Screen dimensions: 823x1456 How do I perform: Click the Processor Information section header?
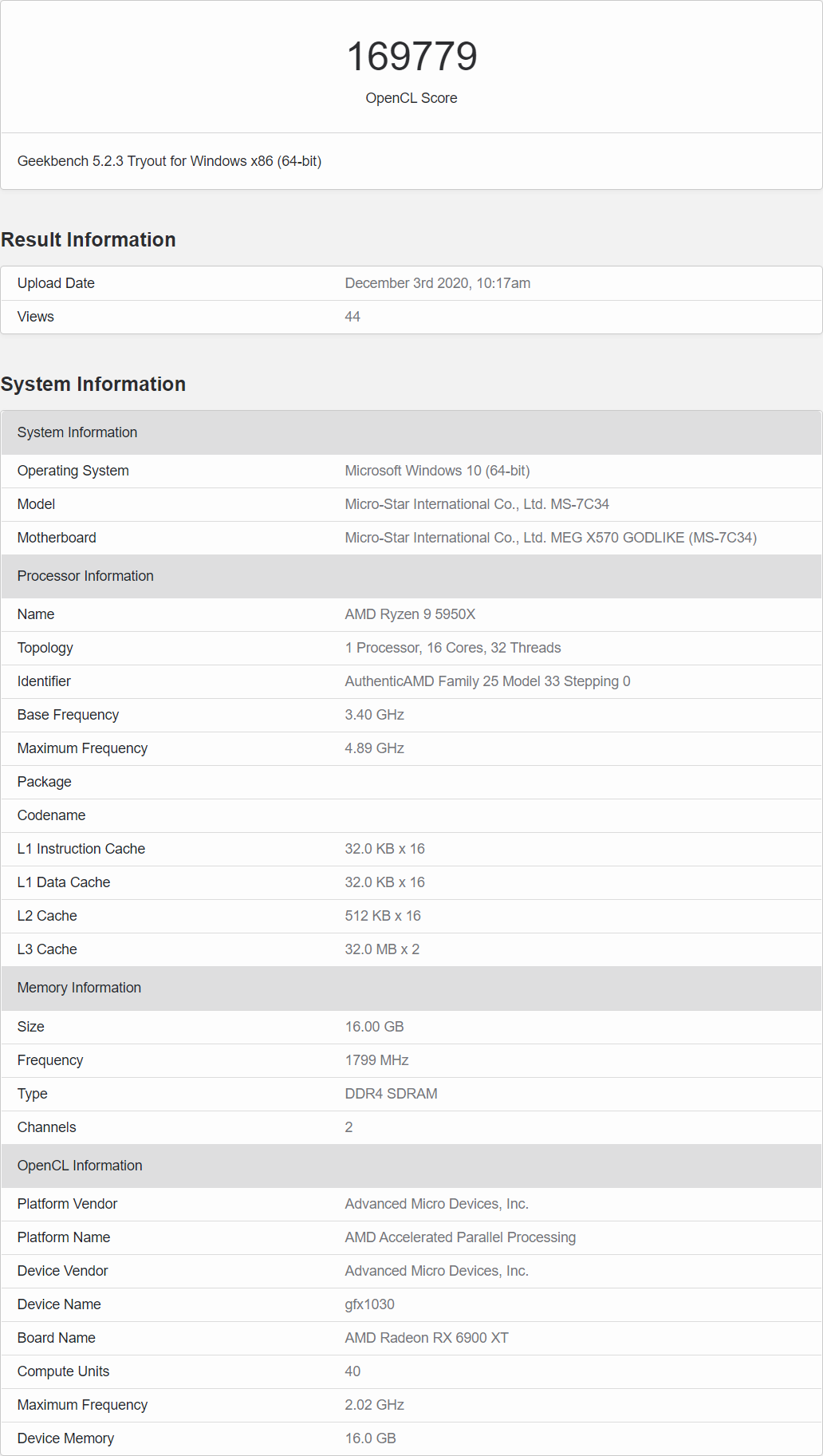411,576
